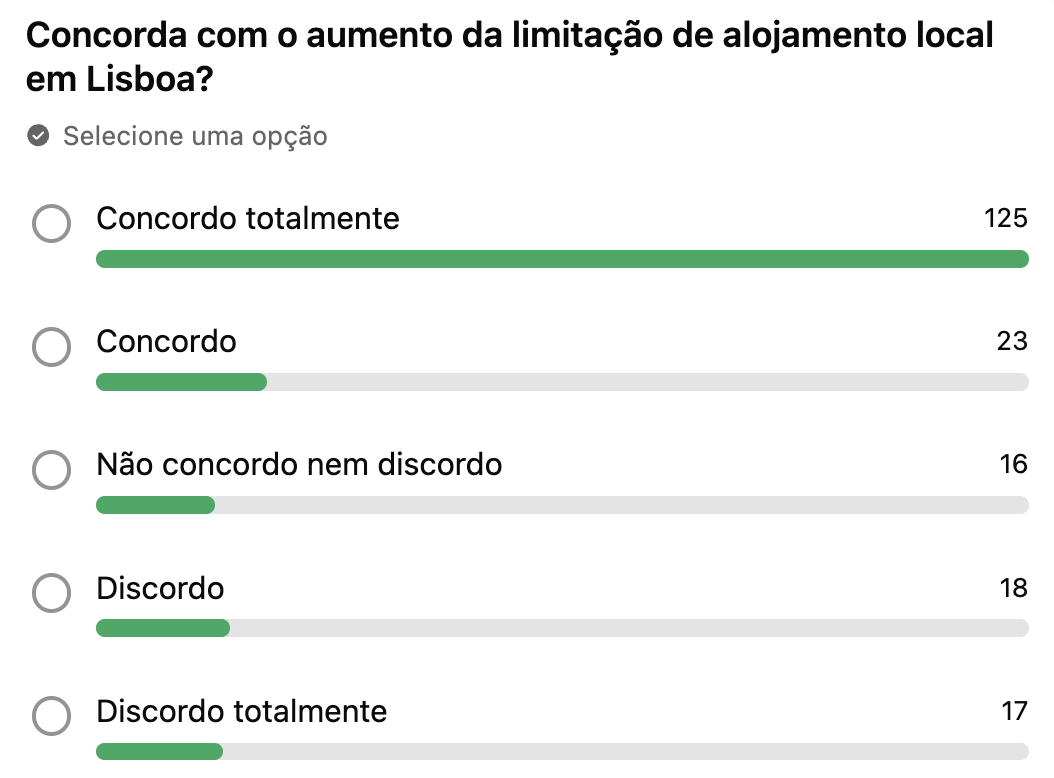The image size is (1054, 778).
Task: Select the 'Concordo' radio button
Action: (x=52, y=347)
